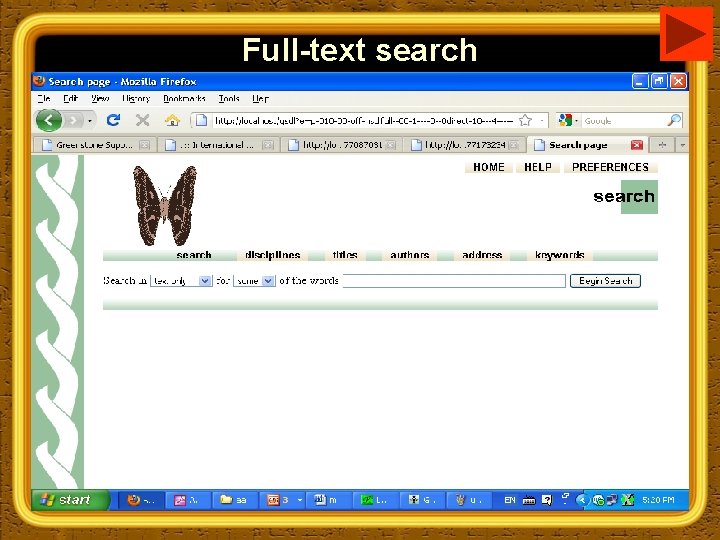Viewport: 720px width, 540px height.
Task: Browse by titles in navigation bar
Action: click(x=345, y=255)
